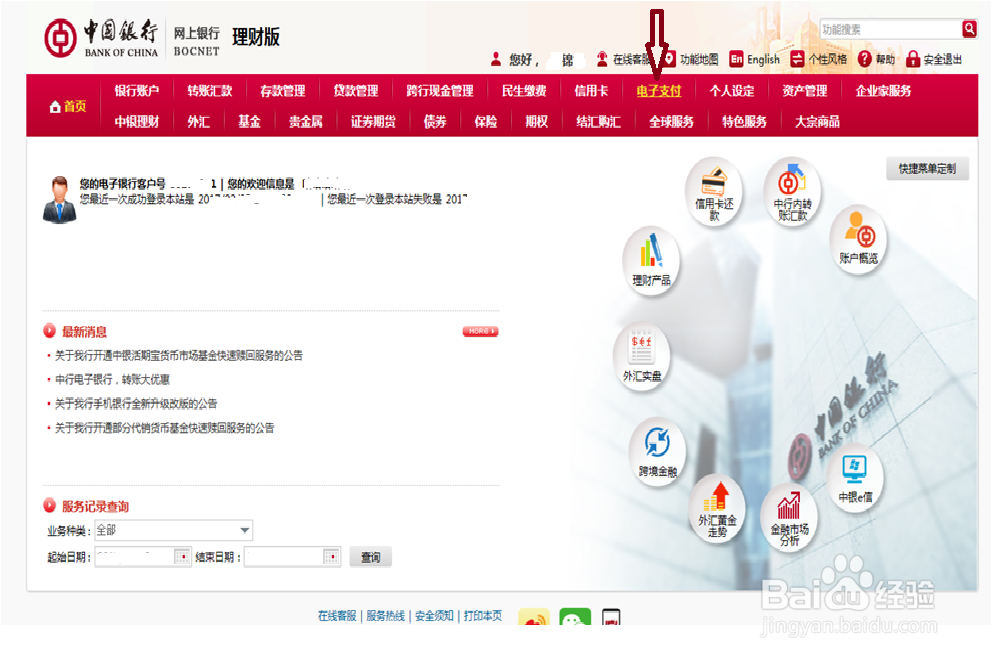Open the 个人设定 menu
992x660 pixels.
[x=732, y=90]
